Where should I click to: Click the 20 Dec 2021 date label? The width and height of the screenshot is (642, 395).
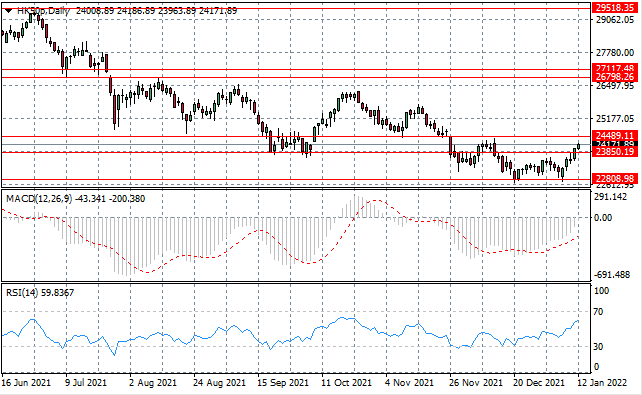click(540, 383)
